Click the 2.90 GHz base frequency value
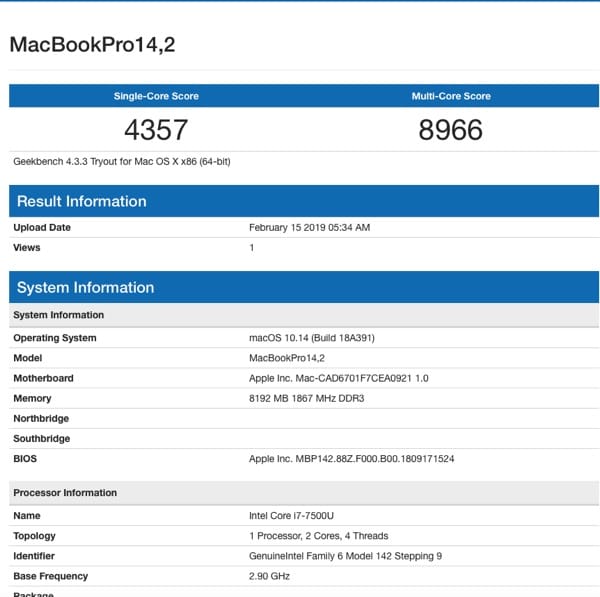Screen dimensions: 600x597 click(x=268, y=576)
